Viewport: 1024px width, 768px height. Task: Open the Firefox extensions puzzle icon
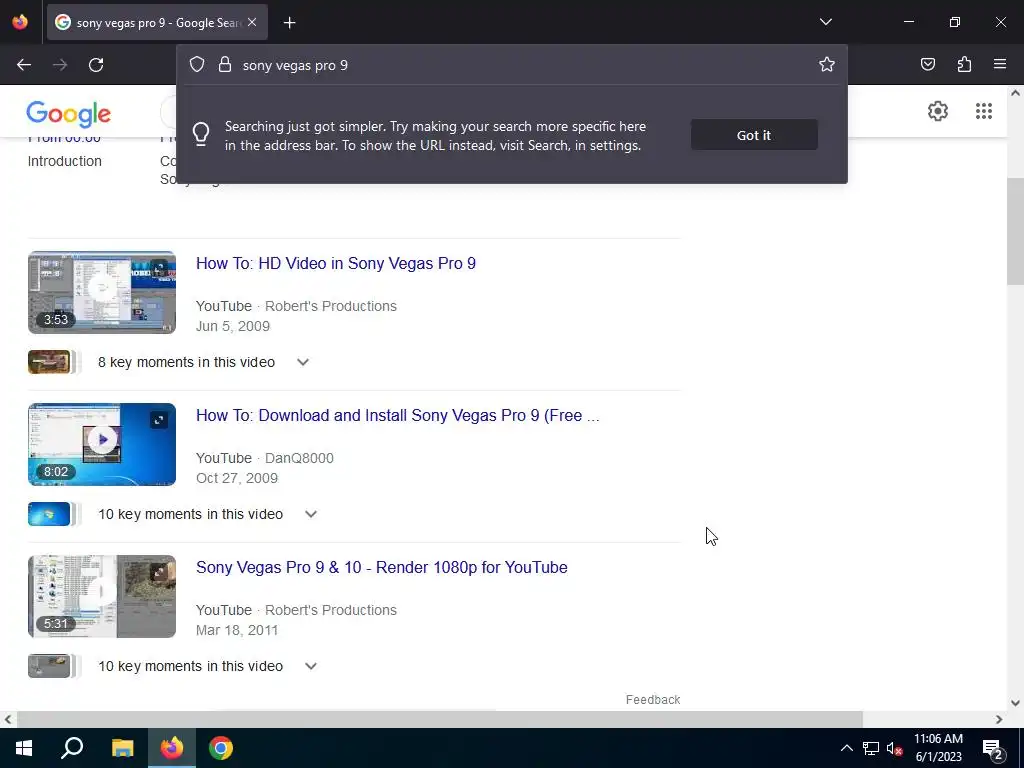point(964,64)
